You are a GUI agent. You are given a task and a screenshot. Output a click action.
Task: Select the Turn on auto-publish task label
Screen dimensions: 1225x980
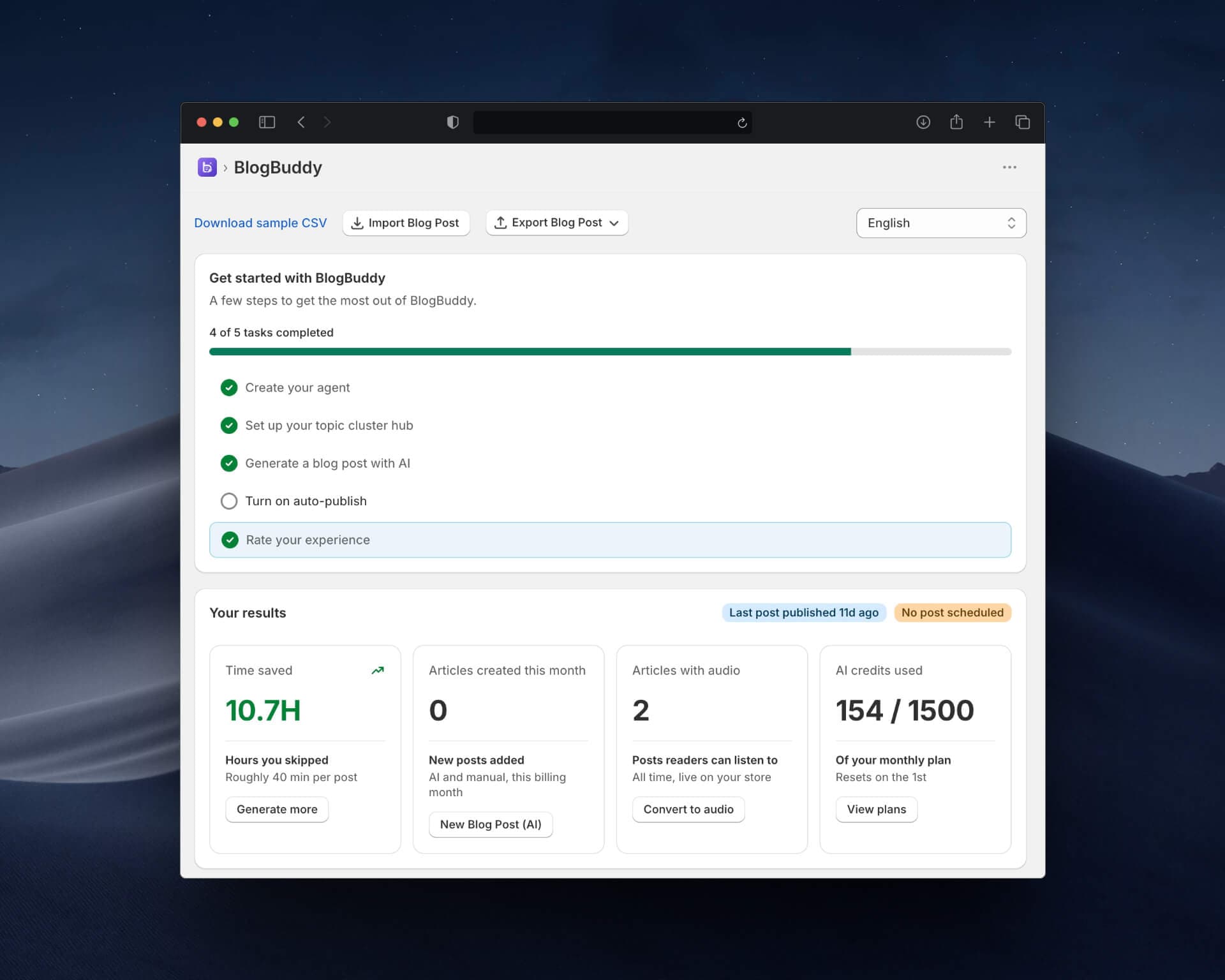(x=306, y=501)
